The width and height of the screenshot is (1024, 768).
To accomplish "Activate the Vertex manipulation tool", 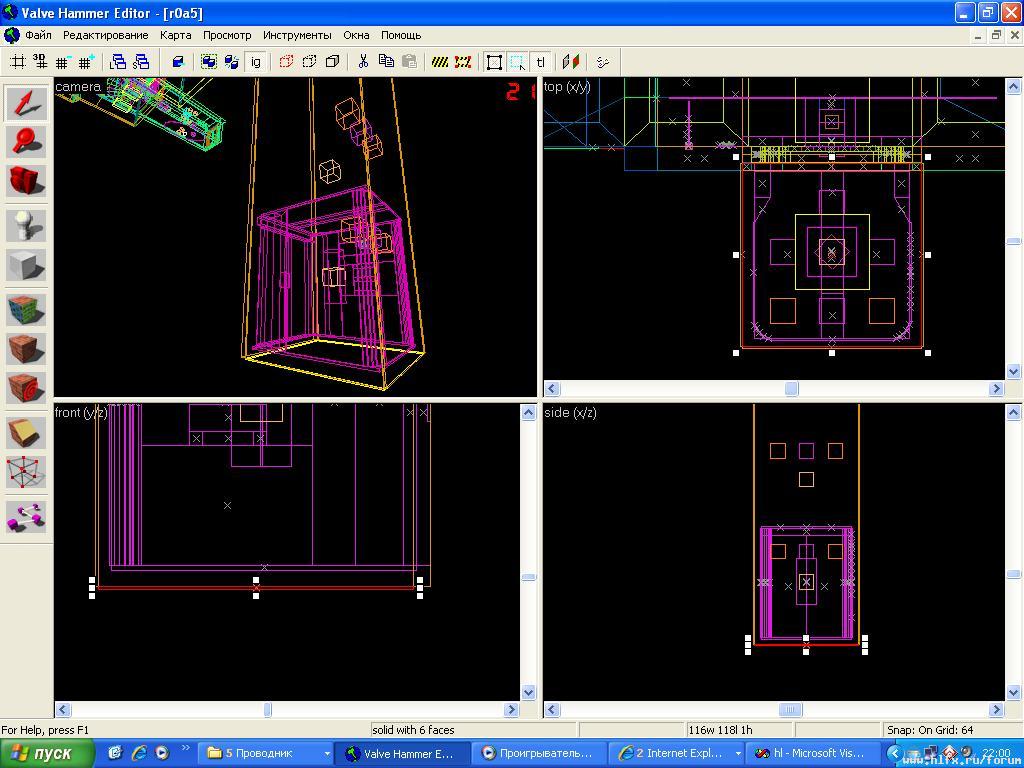I will 26,473.
